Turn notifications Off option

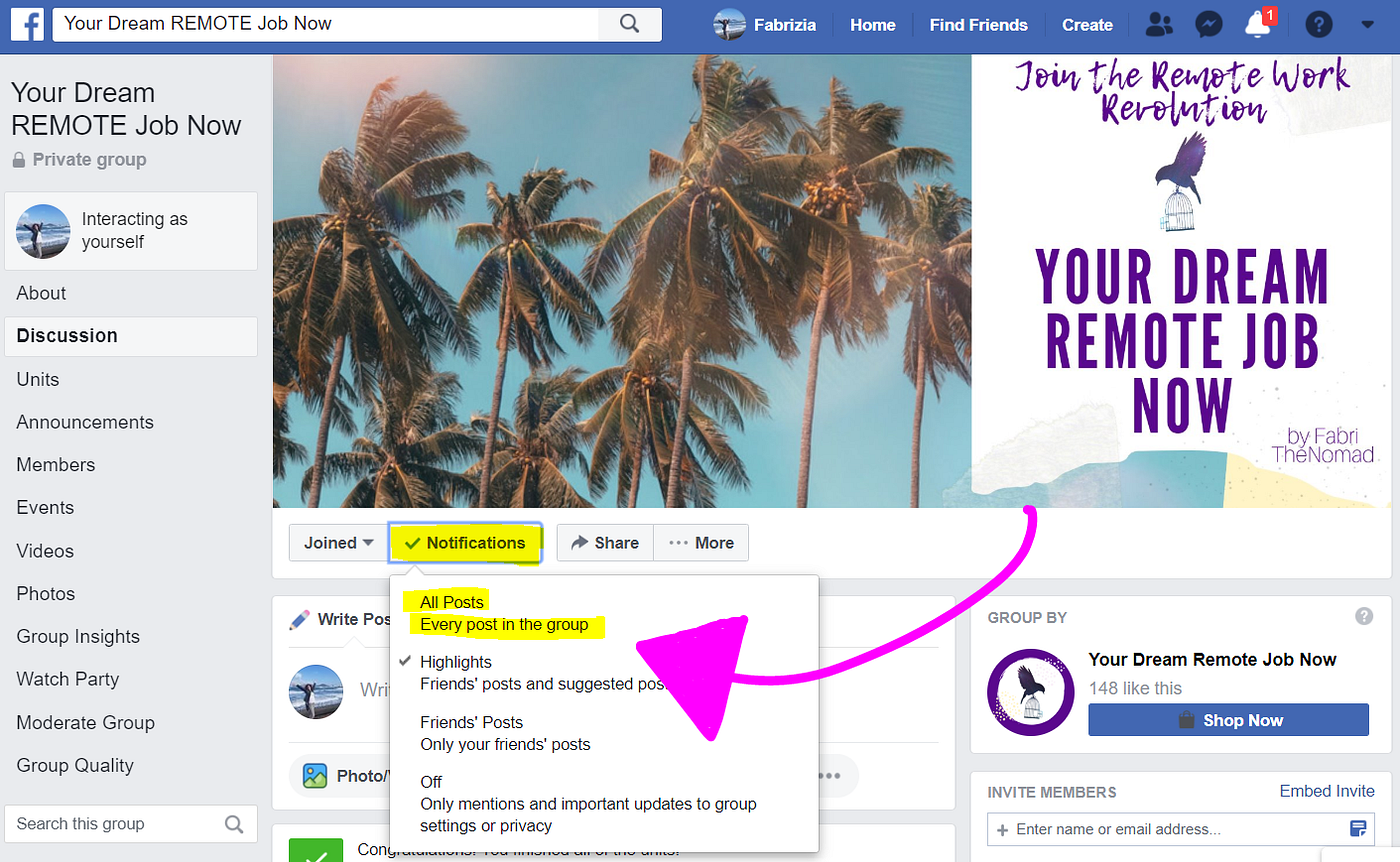tap(604, 804)
